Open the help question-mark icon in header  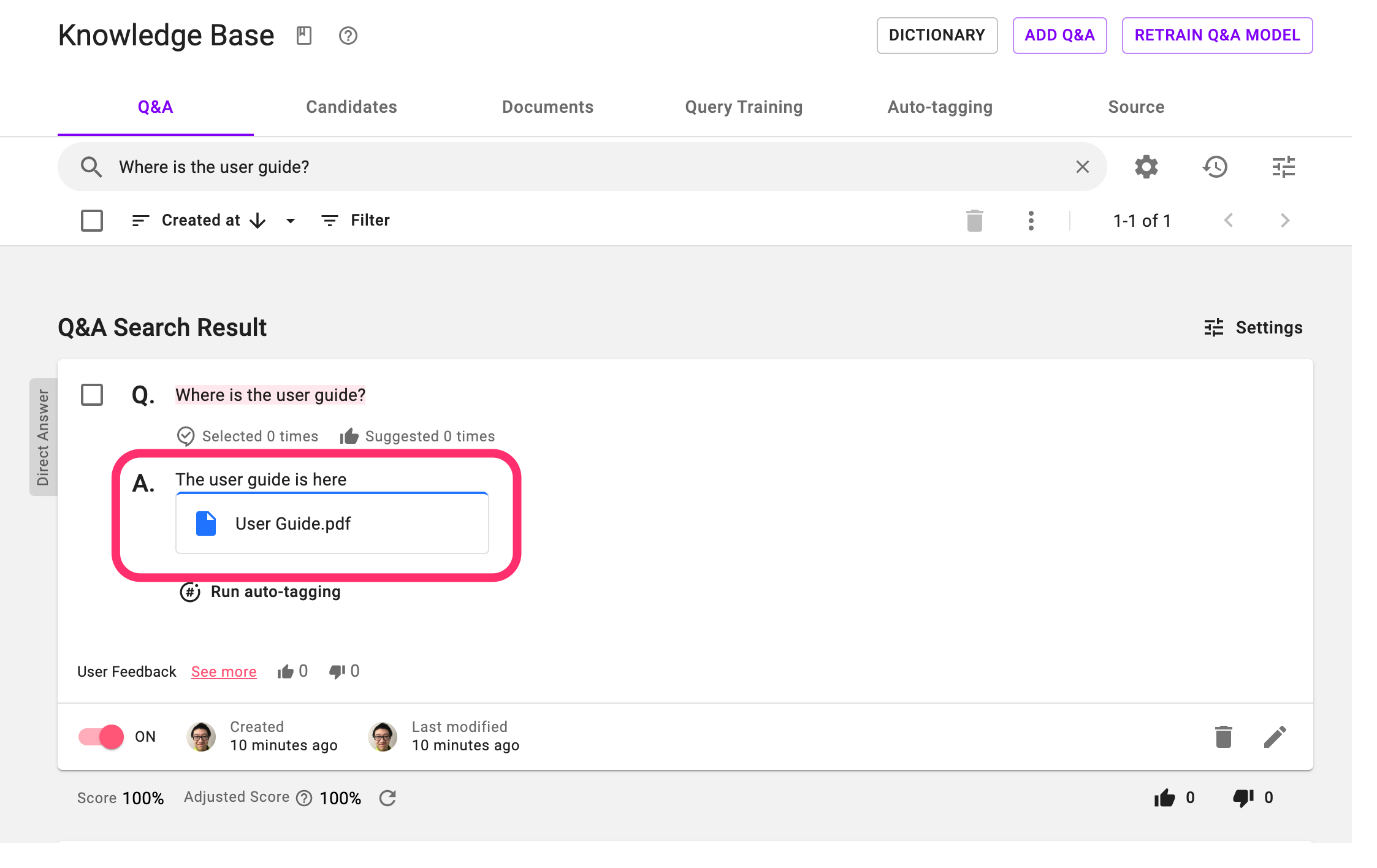pos(348,36)
